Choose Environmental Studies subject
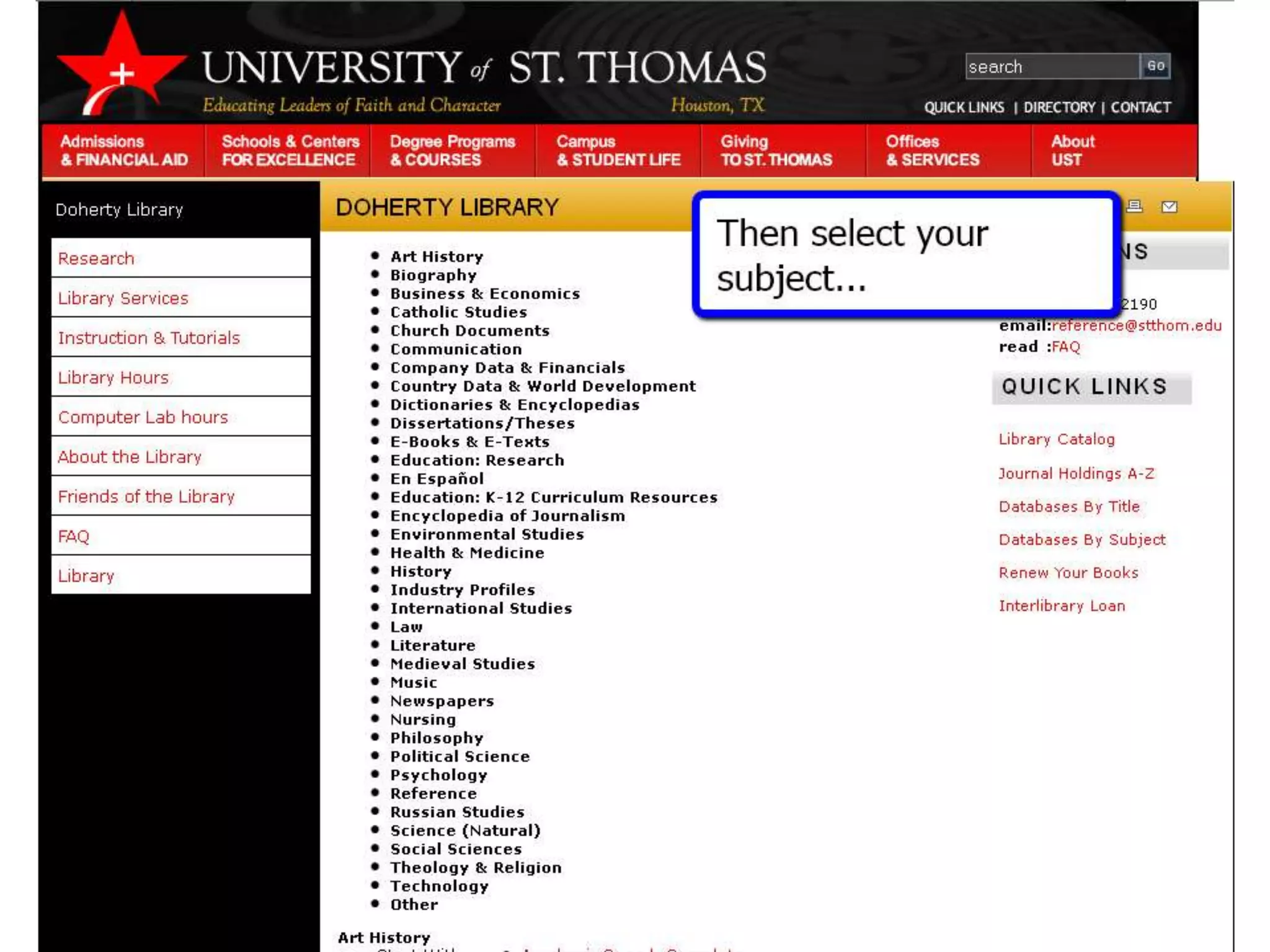This screenshot has width=1270, height=952. point(487,534)
